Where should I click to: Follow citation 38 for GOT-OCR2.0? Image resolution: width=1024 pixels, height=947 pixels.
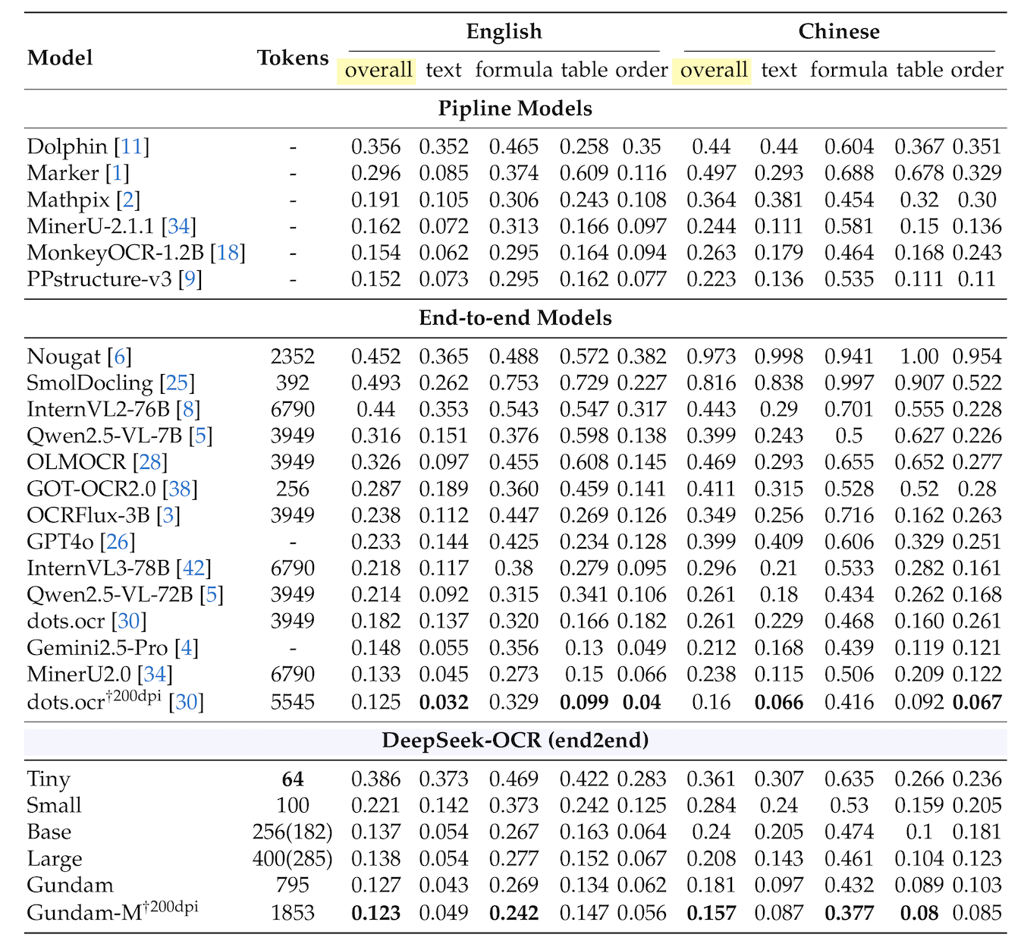174,488
